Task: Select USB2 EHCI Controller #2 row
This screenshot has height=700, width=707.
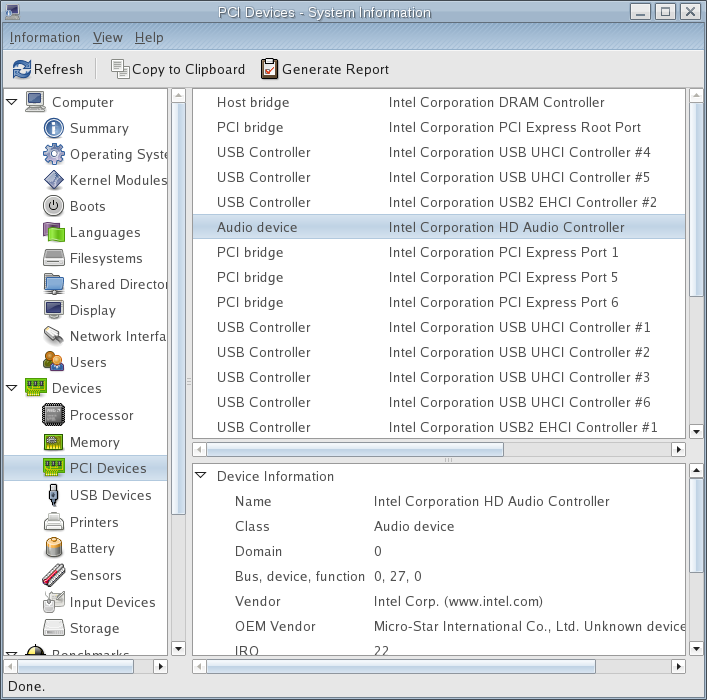Action: [x=439, y=202]
